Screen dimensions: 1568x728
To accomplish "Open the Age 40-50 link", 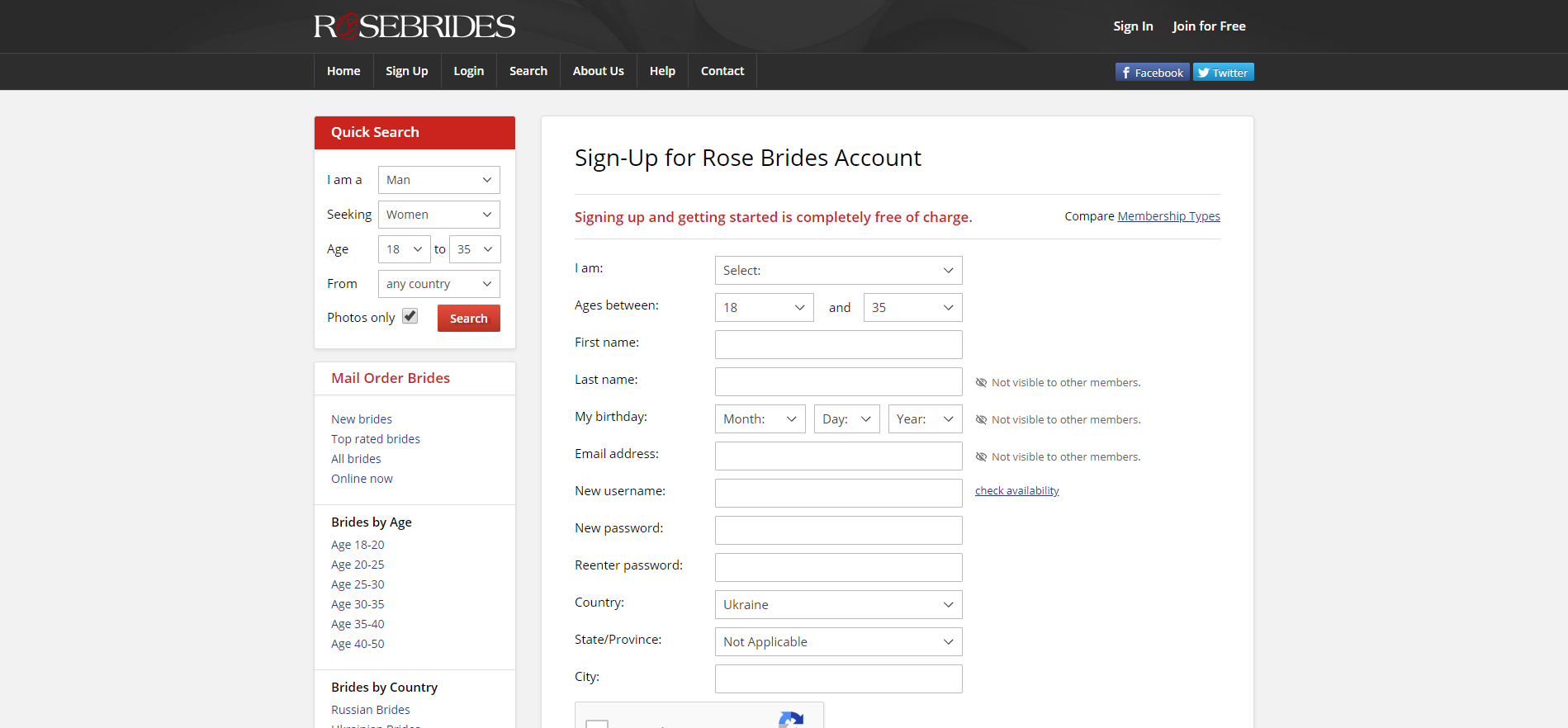I will coord(358,644).
